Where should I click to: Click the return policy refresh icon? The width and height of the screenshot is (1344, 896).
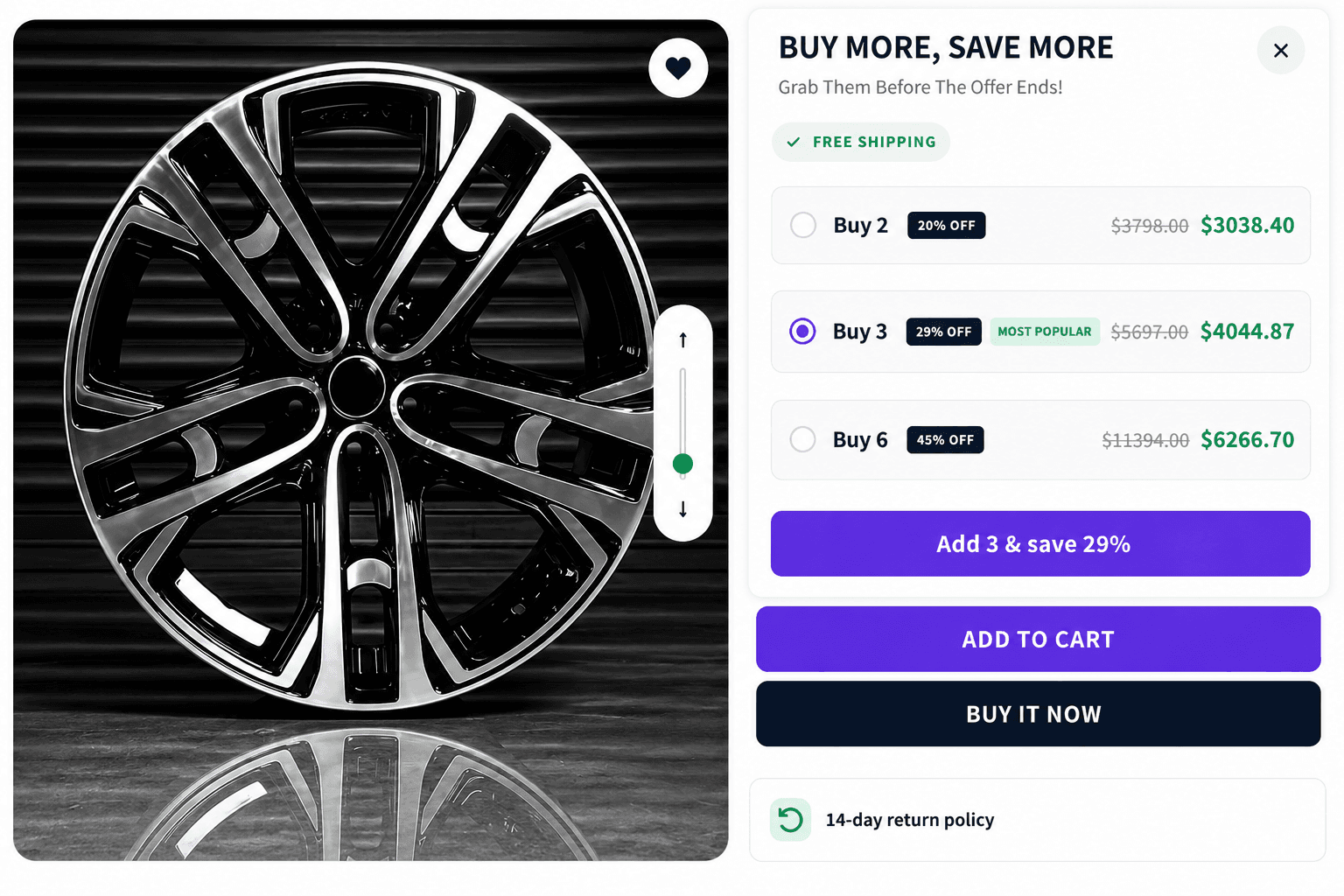click(790, 820)
